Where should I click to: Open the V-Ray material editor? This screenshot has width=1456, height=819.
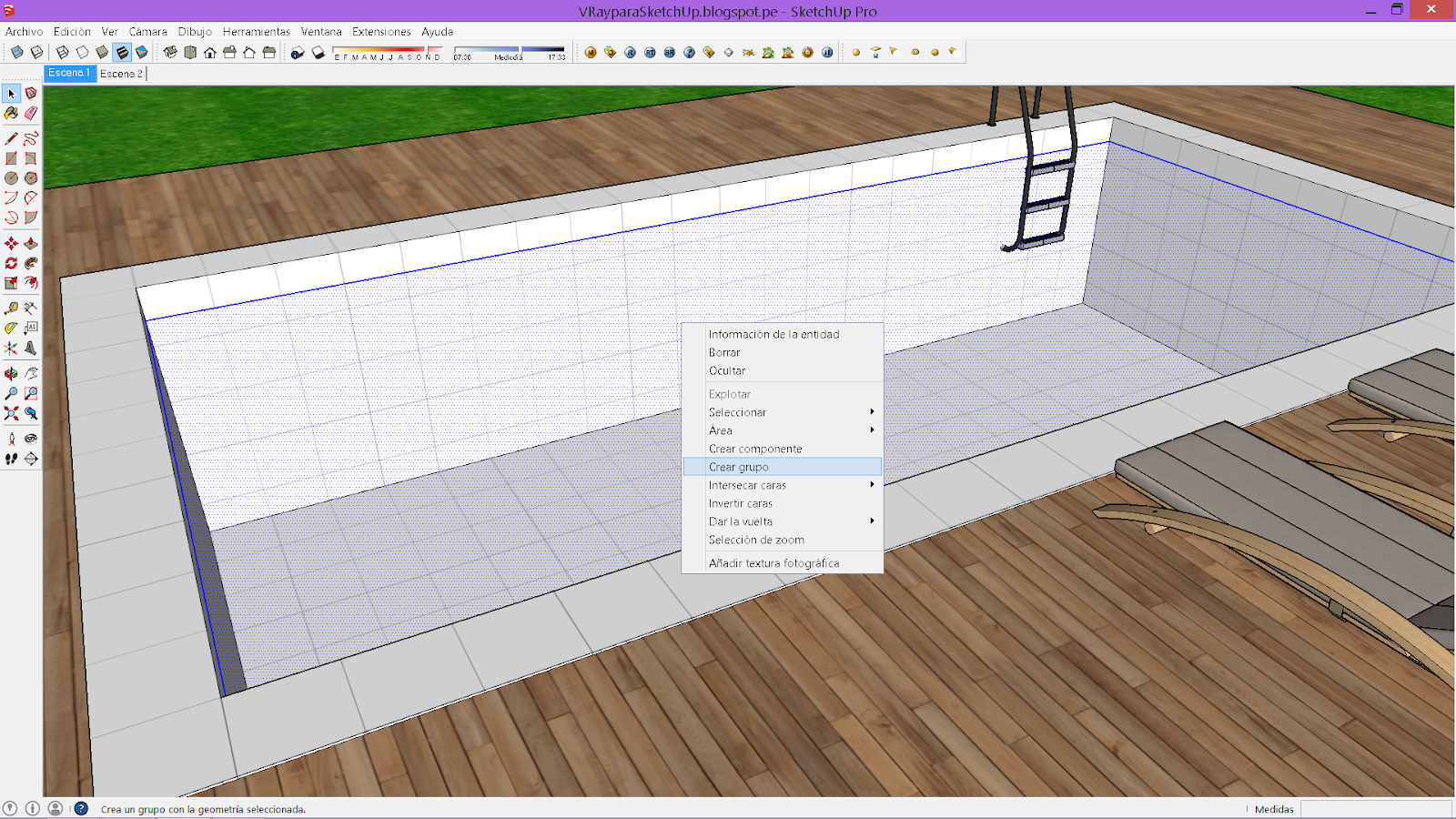point(591,52)
